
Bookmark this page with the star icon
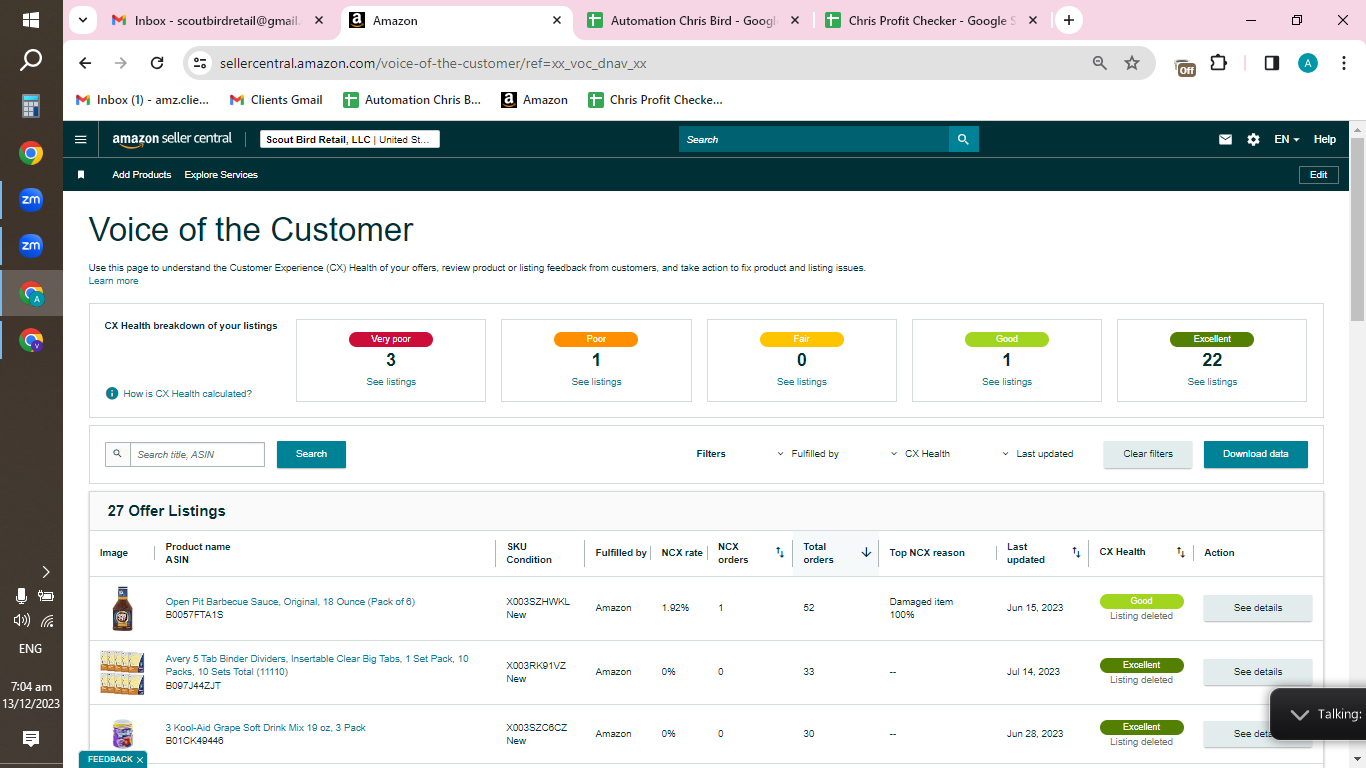pyautogui.click(x=1132, y=63)
